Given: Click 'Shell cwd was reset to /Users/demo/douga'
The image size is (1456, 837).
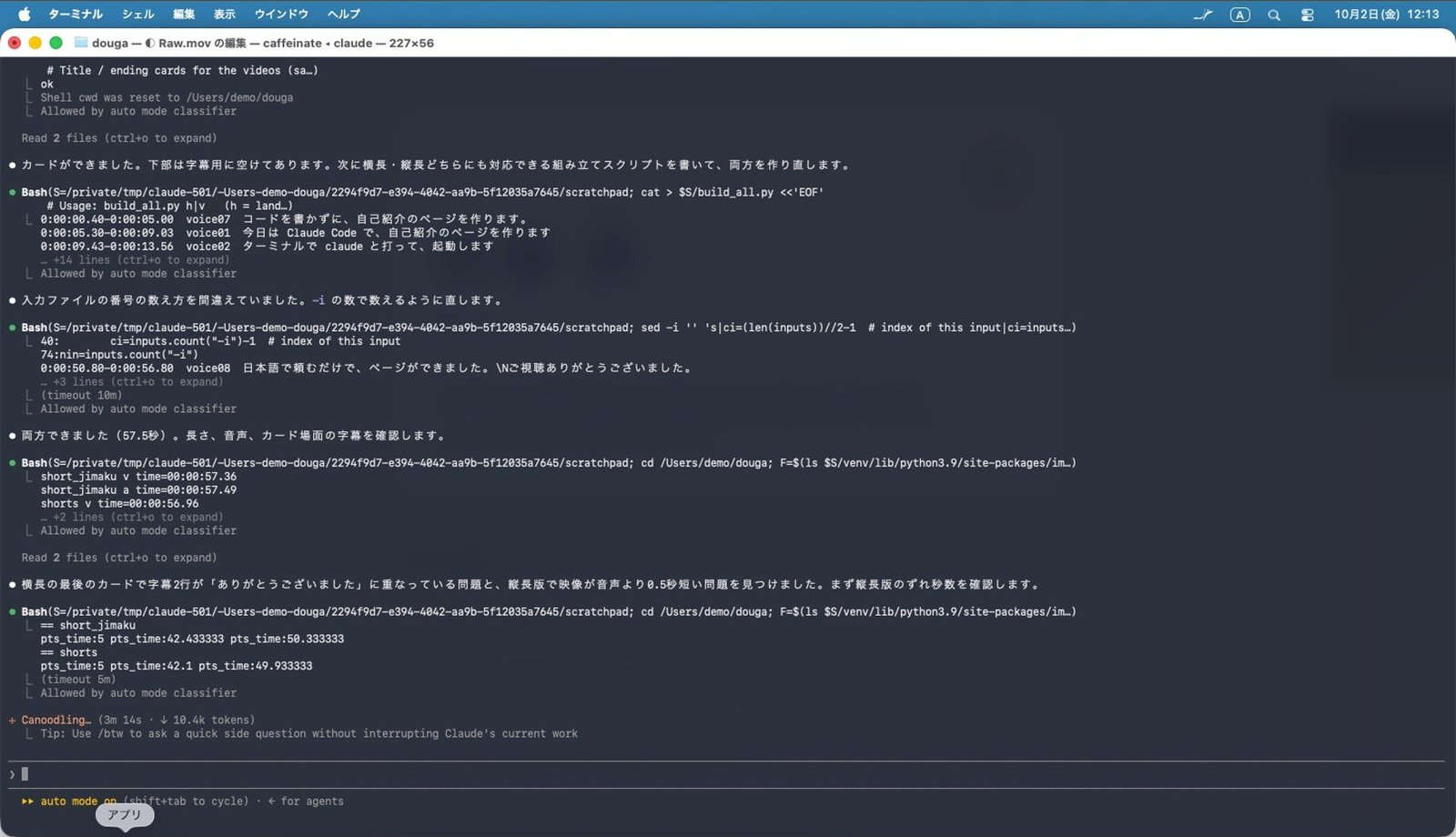Looking at the screenshot, I should point(167,97).
